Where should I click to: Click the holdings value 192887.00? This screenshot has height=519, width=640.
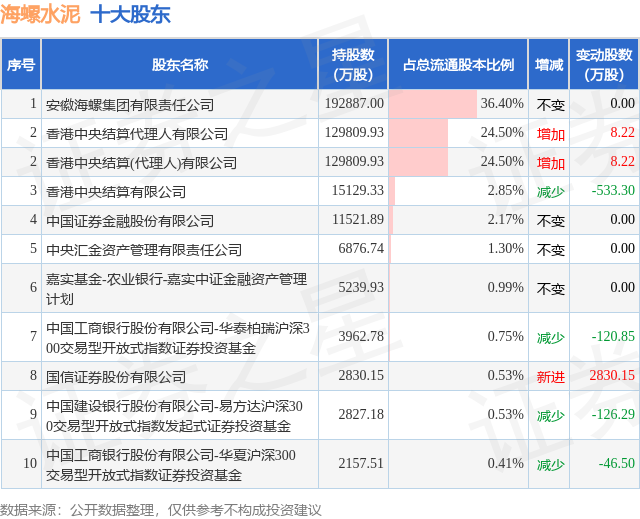[x=354, y=103]
